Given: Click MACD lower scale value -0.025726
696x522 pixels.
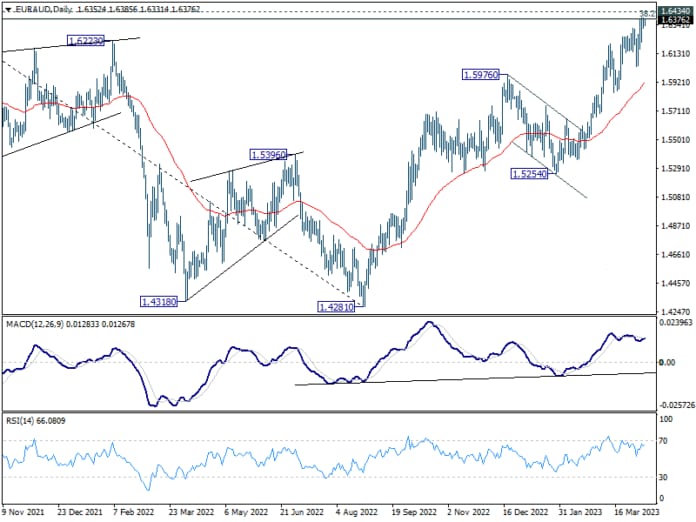Looking at the screenshot, I should [x=676, y=405].
